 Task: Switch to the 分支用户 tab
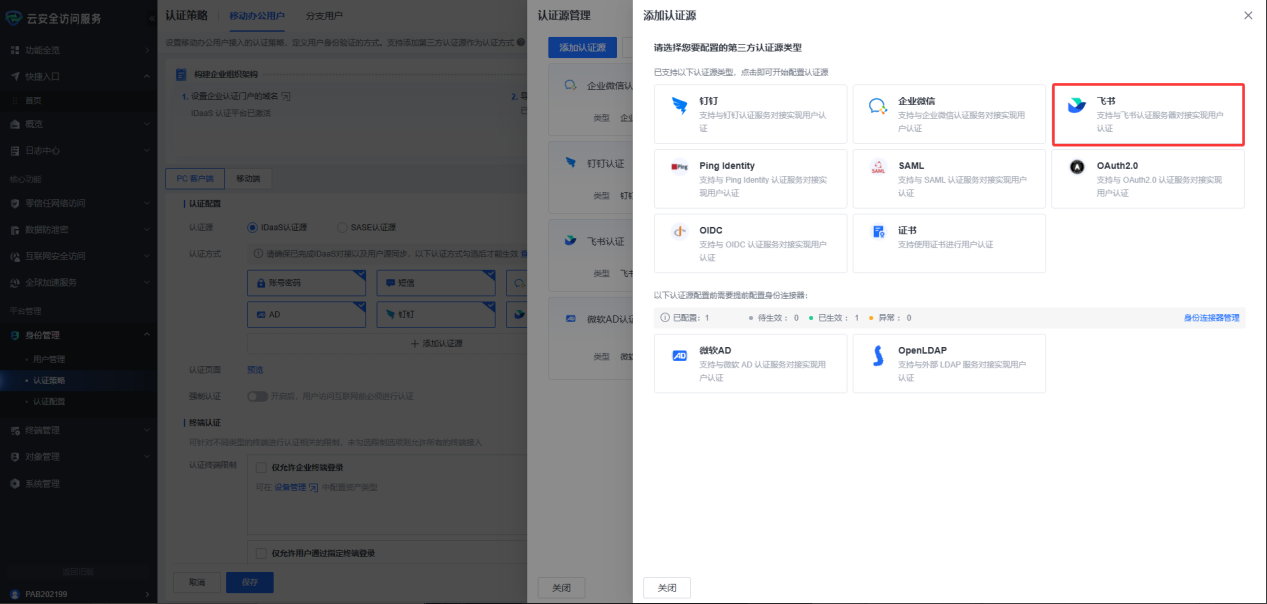coord(325,16)
